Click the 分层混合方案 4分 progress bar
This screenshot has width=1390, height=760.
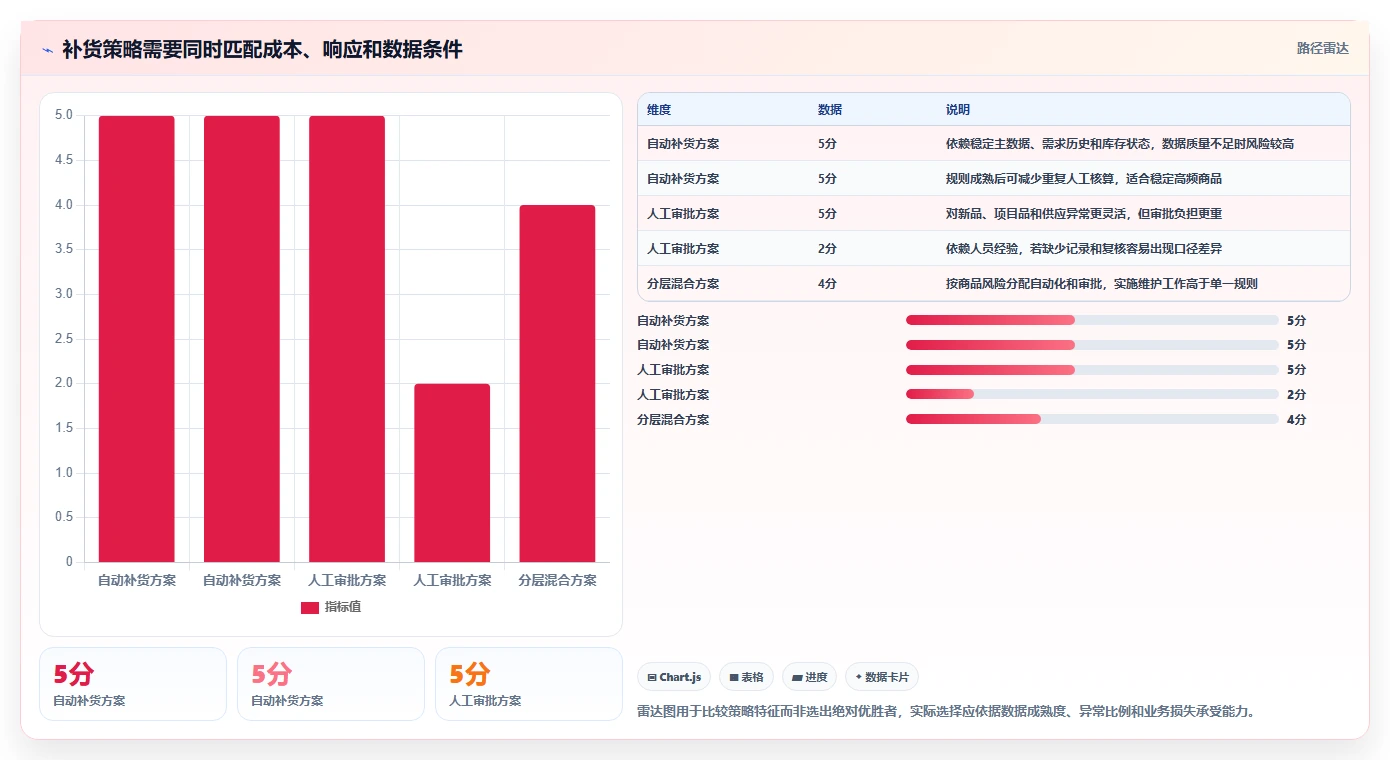[x=1092, y=419]
